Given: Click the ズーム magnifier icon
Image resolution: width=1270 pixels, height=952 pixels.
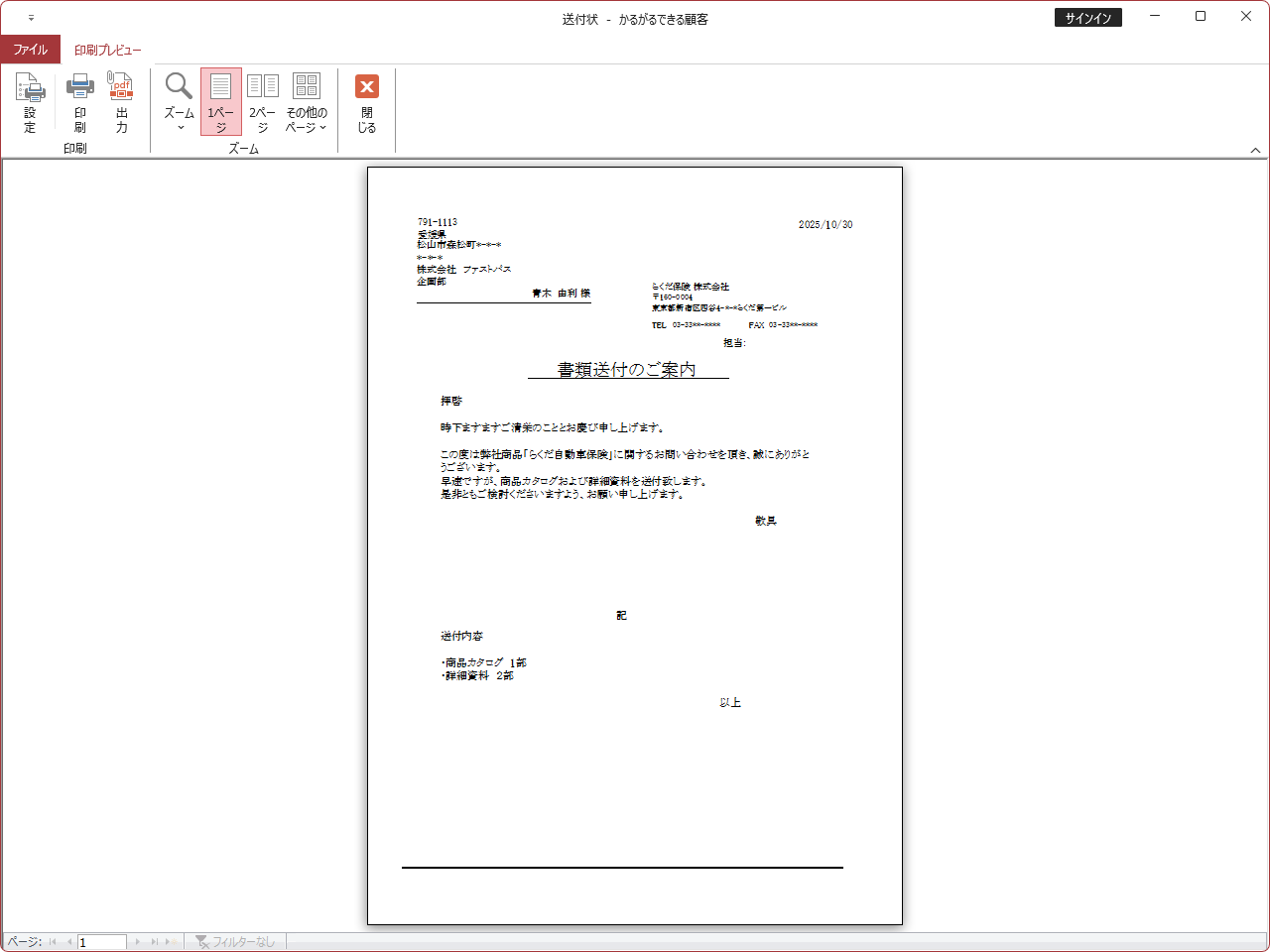Looking at the screenshot, I should [179, 87].
